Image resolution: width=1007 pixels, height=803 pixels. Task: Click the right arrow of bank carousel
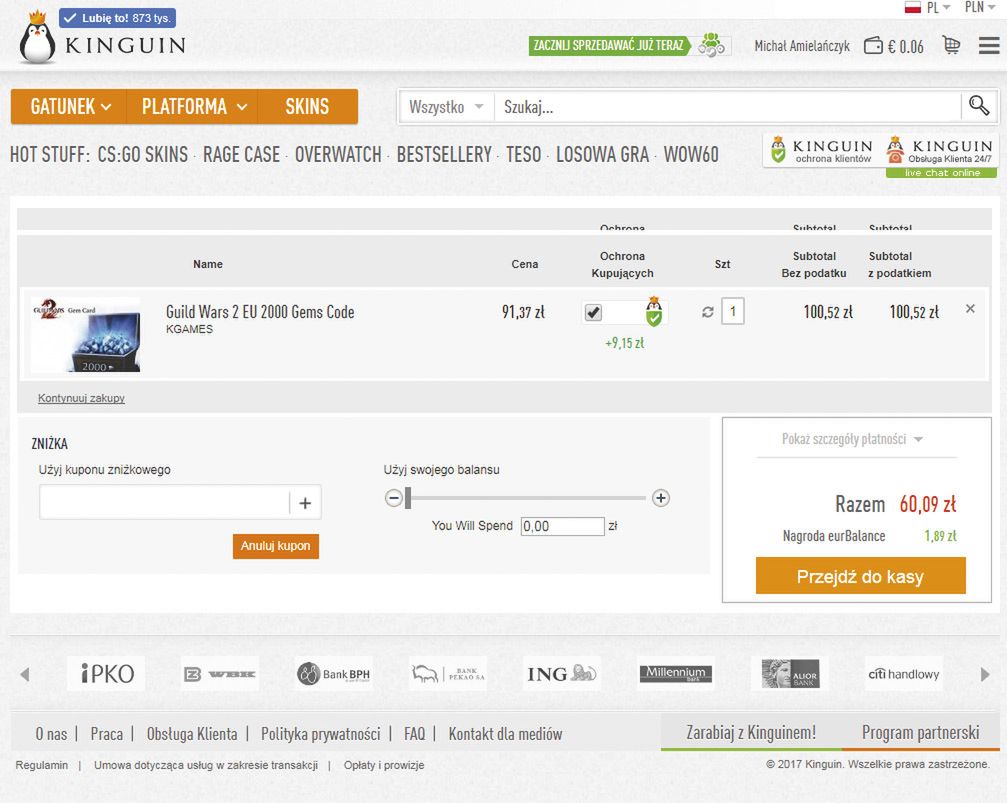pyautogui.click(x=985, y=675)
